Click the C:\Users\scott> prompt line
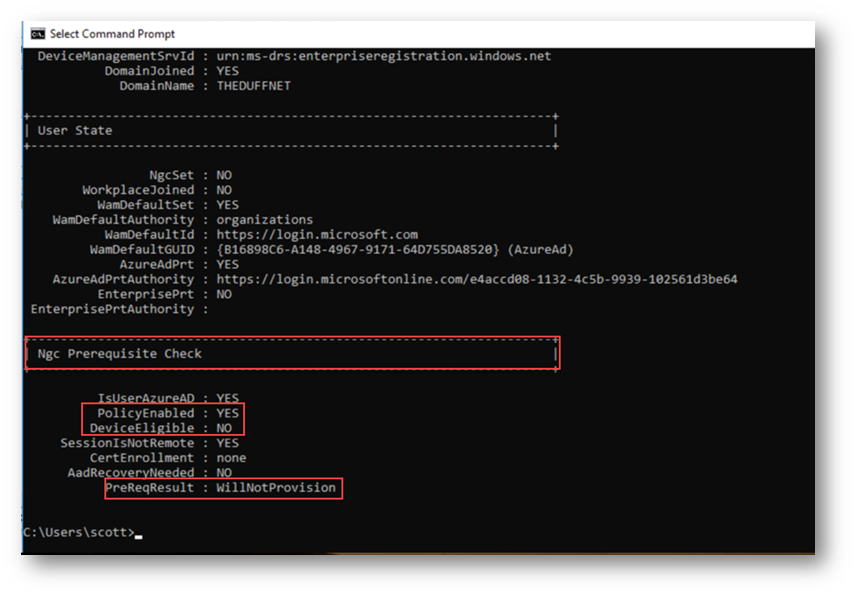857x597 pixels. click(82, 532)
